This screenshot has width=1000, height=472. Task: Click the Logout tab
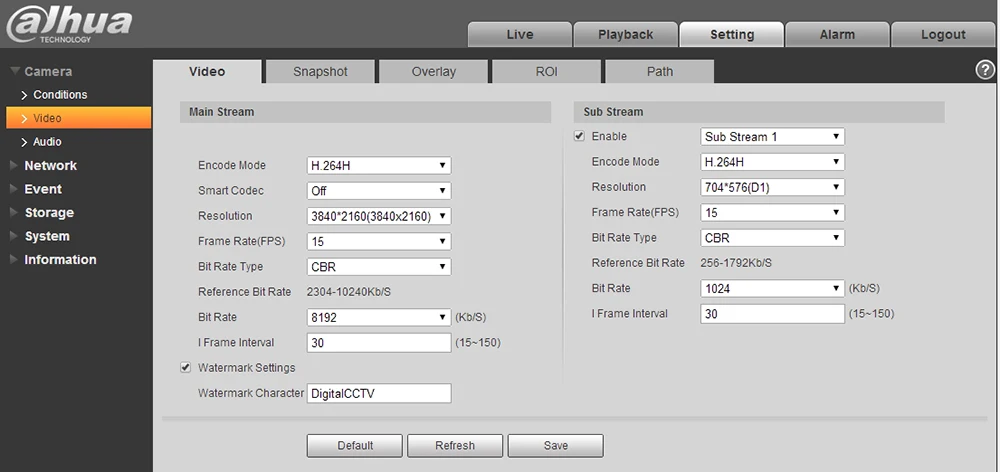pos(943,34)
